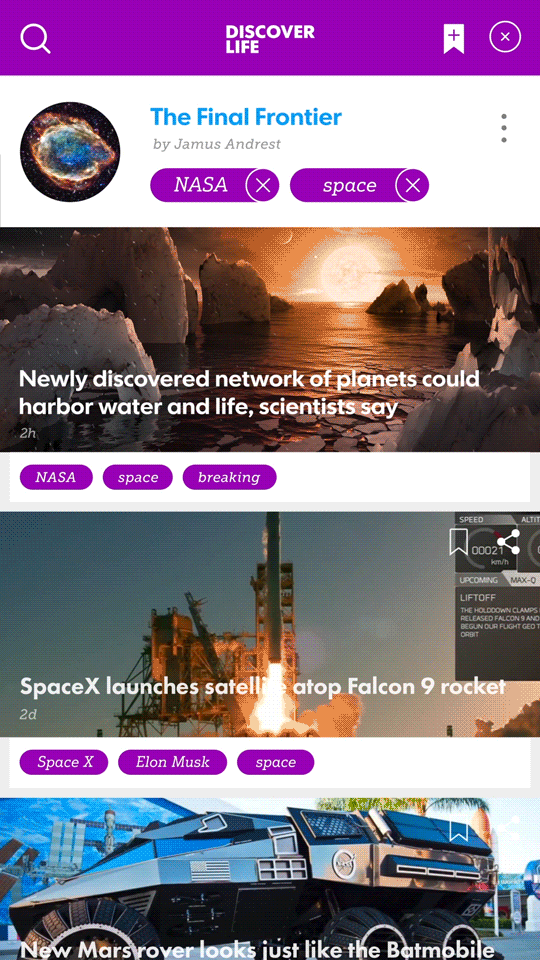The width and height of the screenshot is (540, 960).
Task: Select the breaking tag under planets article
Action: click(x=230, y=478)
